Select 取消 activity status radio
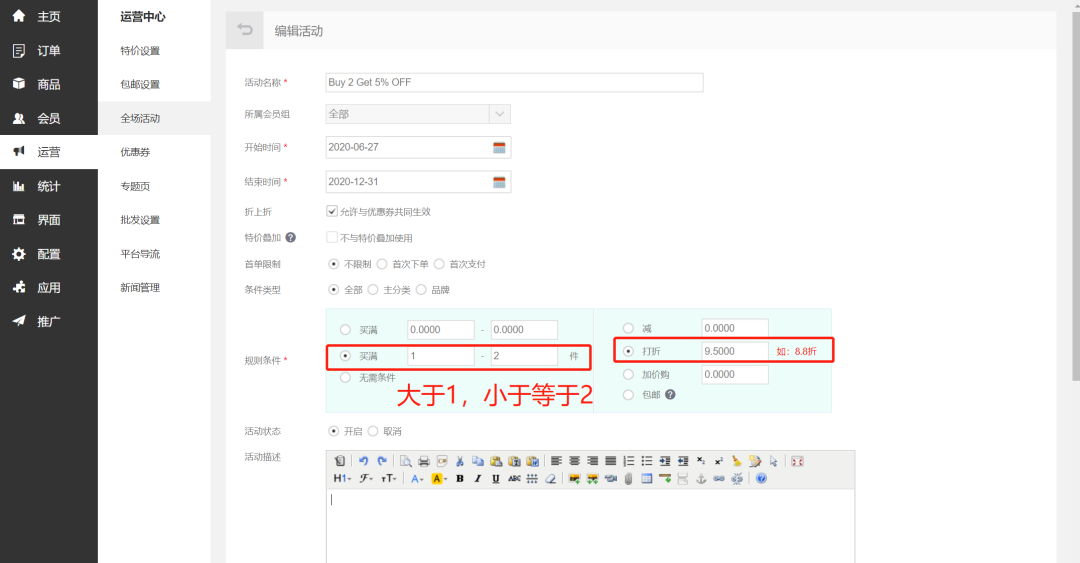The image size is (1080, 563). point(373,431)
